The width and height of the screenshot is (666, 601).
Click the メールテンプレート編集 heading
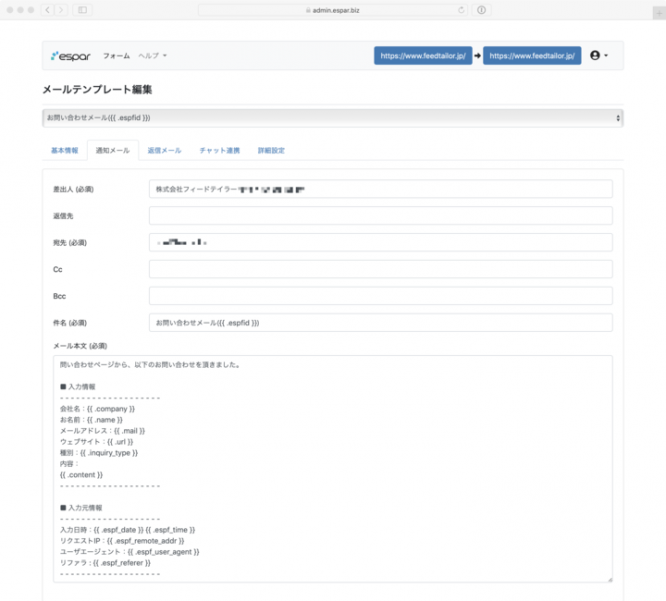point(97,90)
